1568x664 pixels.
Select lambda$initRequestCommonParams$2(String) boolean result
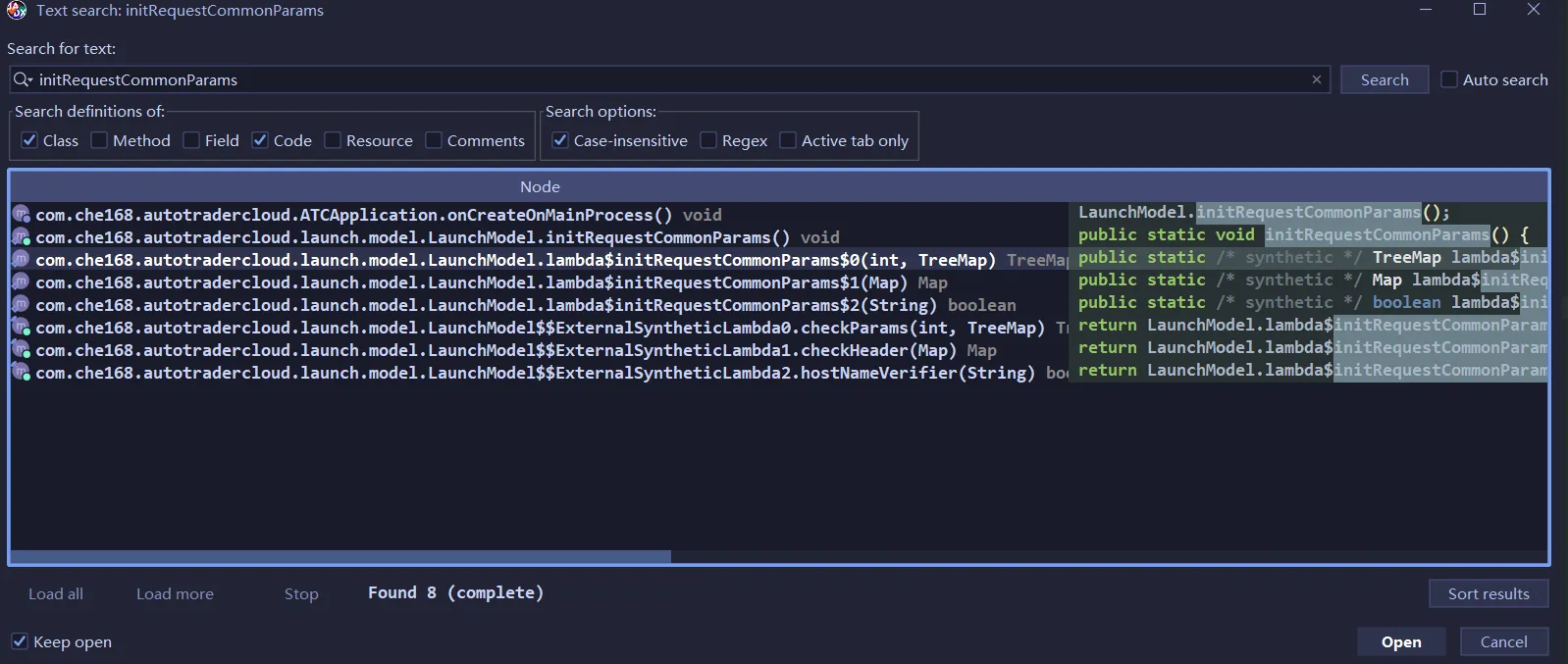[x=540, y=305]
